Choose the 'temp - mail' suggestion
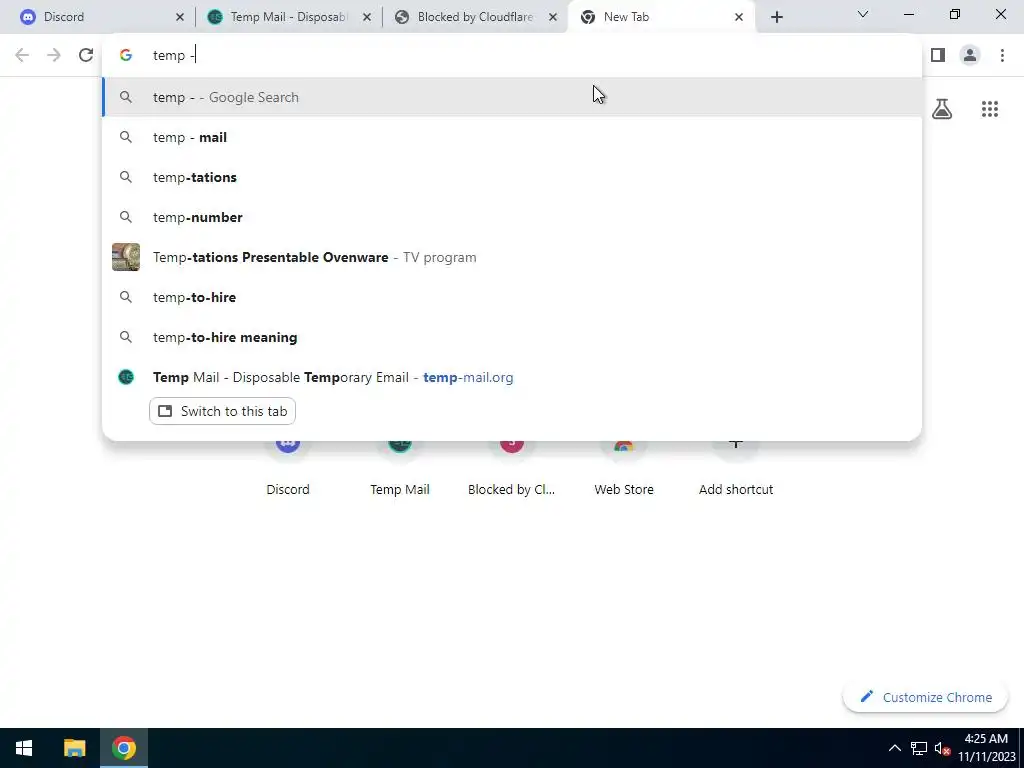Screen dimensions: 1024x768 512,137
